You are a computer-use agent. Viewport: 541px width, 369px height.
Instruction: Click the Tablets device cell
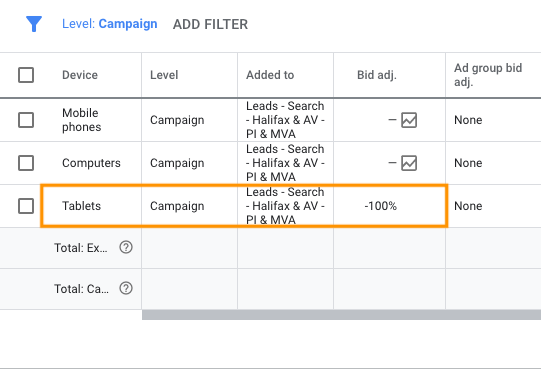tap(81, 206)
